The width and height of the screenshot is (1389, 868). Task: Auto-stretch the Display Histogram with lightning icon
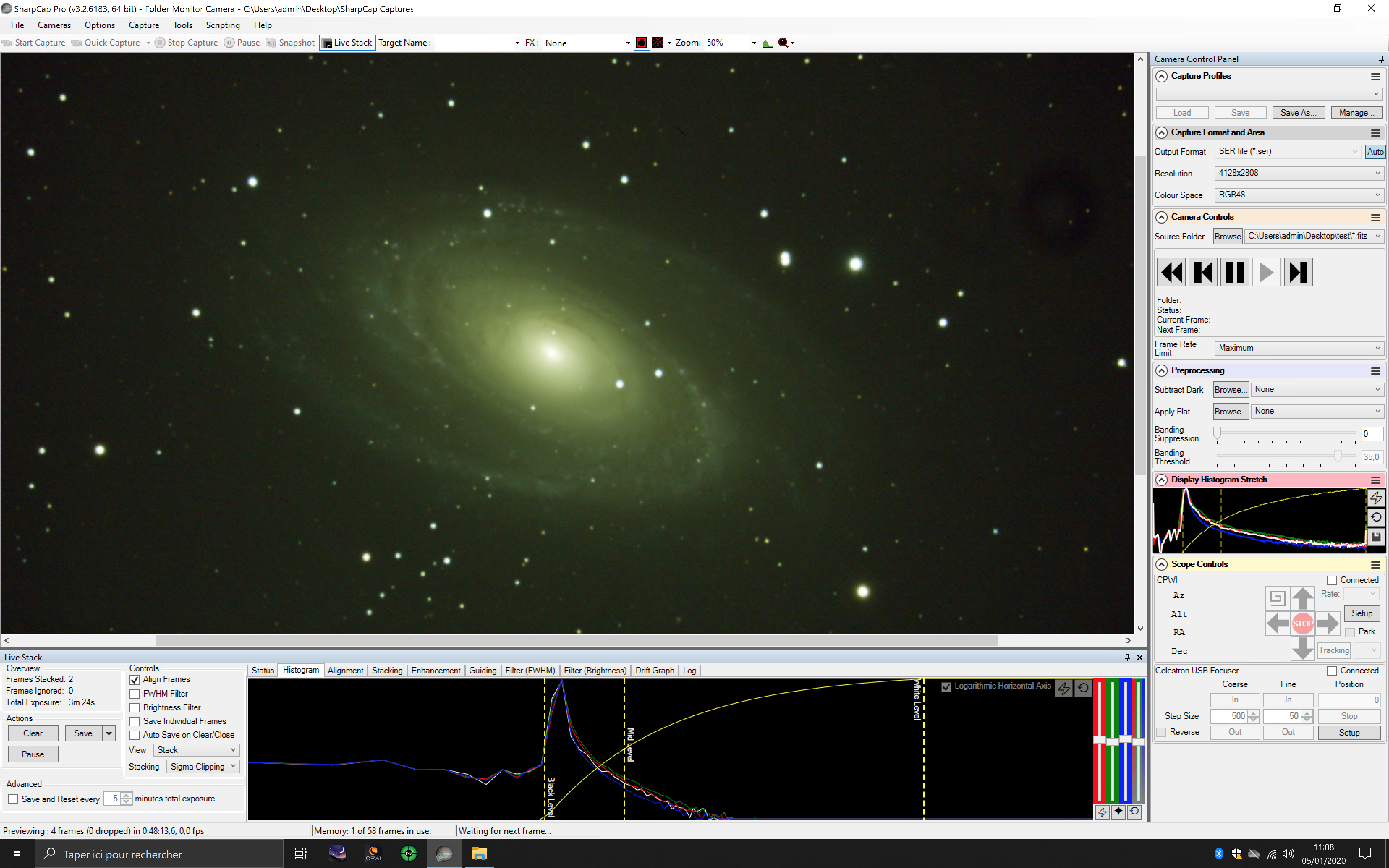coord(1376,498)
